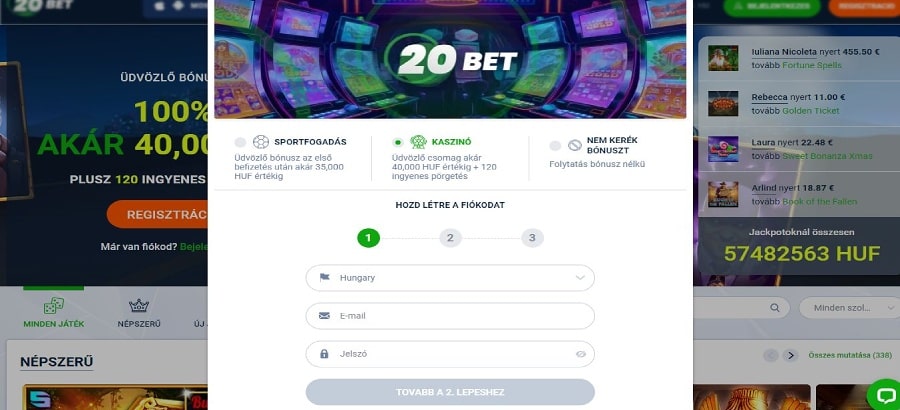Click the E-mail input field

450,316
